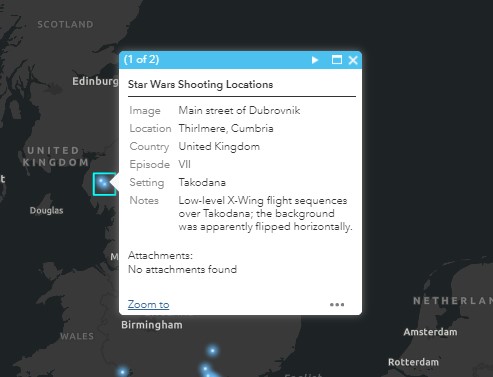Image resolution: width=493 pixels, height=377 pixels.
Task: Click the 'Star Wars Shooting Locations' title
Action: pyautogui.click(x=200, y=84)
